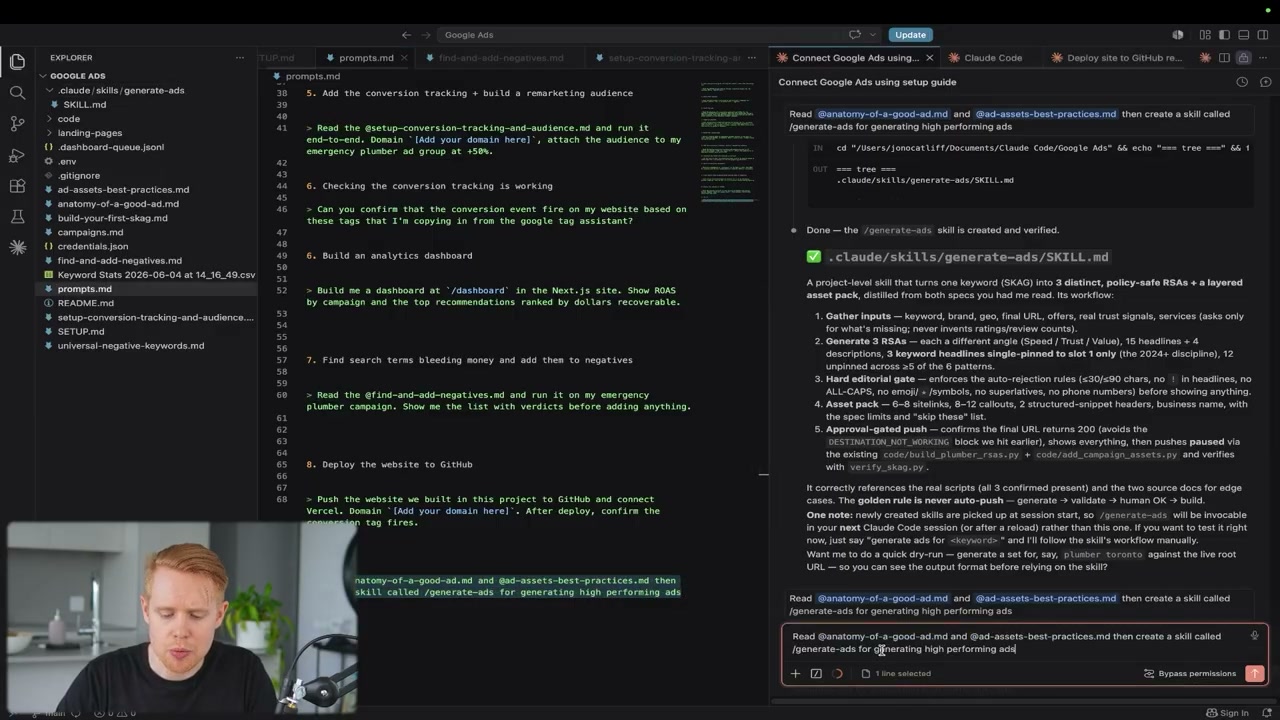
Task: Click the chat icon in title bar
Action: [x=855, y=35]
